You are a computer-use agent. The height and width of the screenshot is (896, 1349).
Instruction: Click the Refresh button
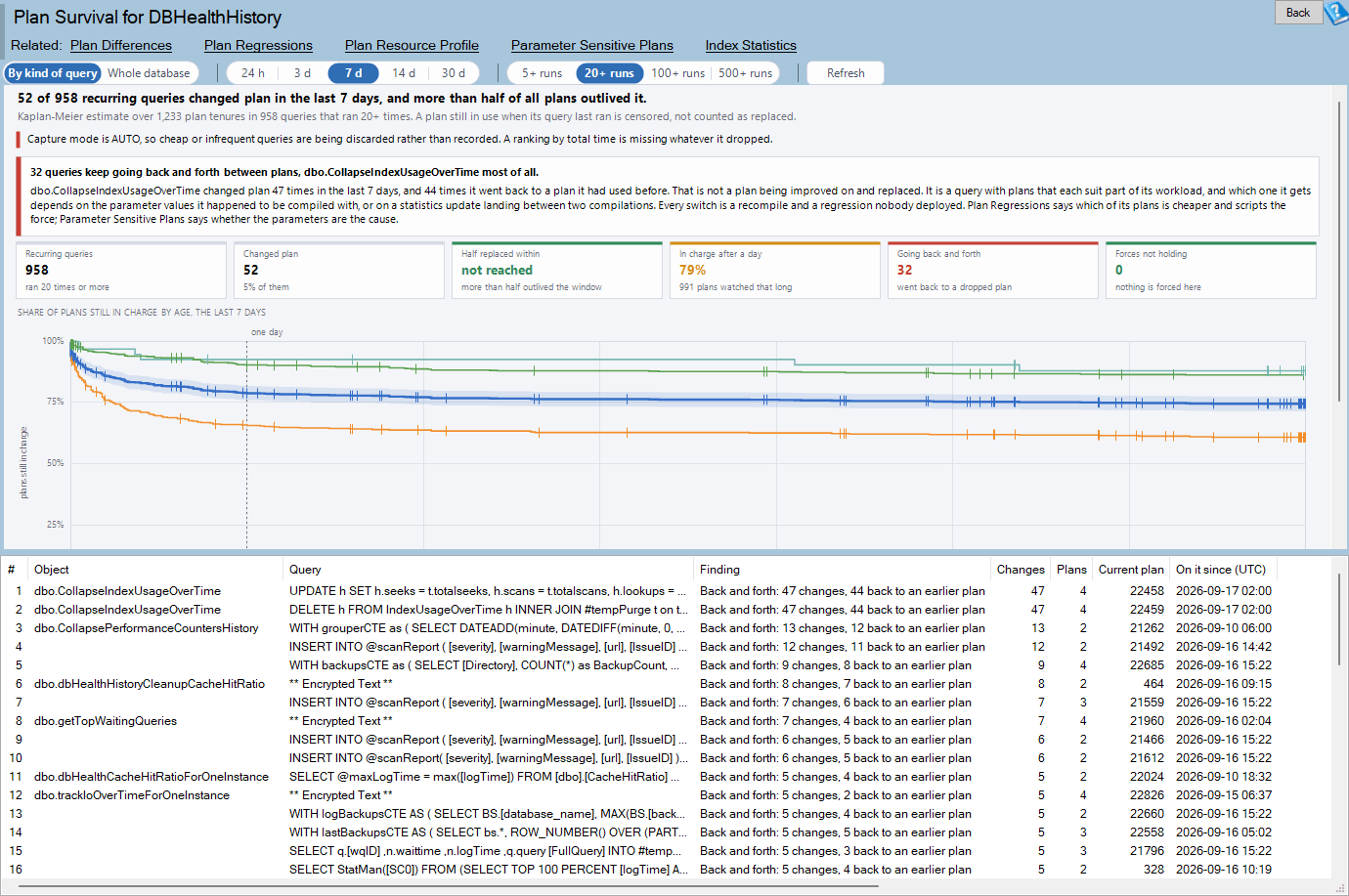click(846, 73)
